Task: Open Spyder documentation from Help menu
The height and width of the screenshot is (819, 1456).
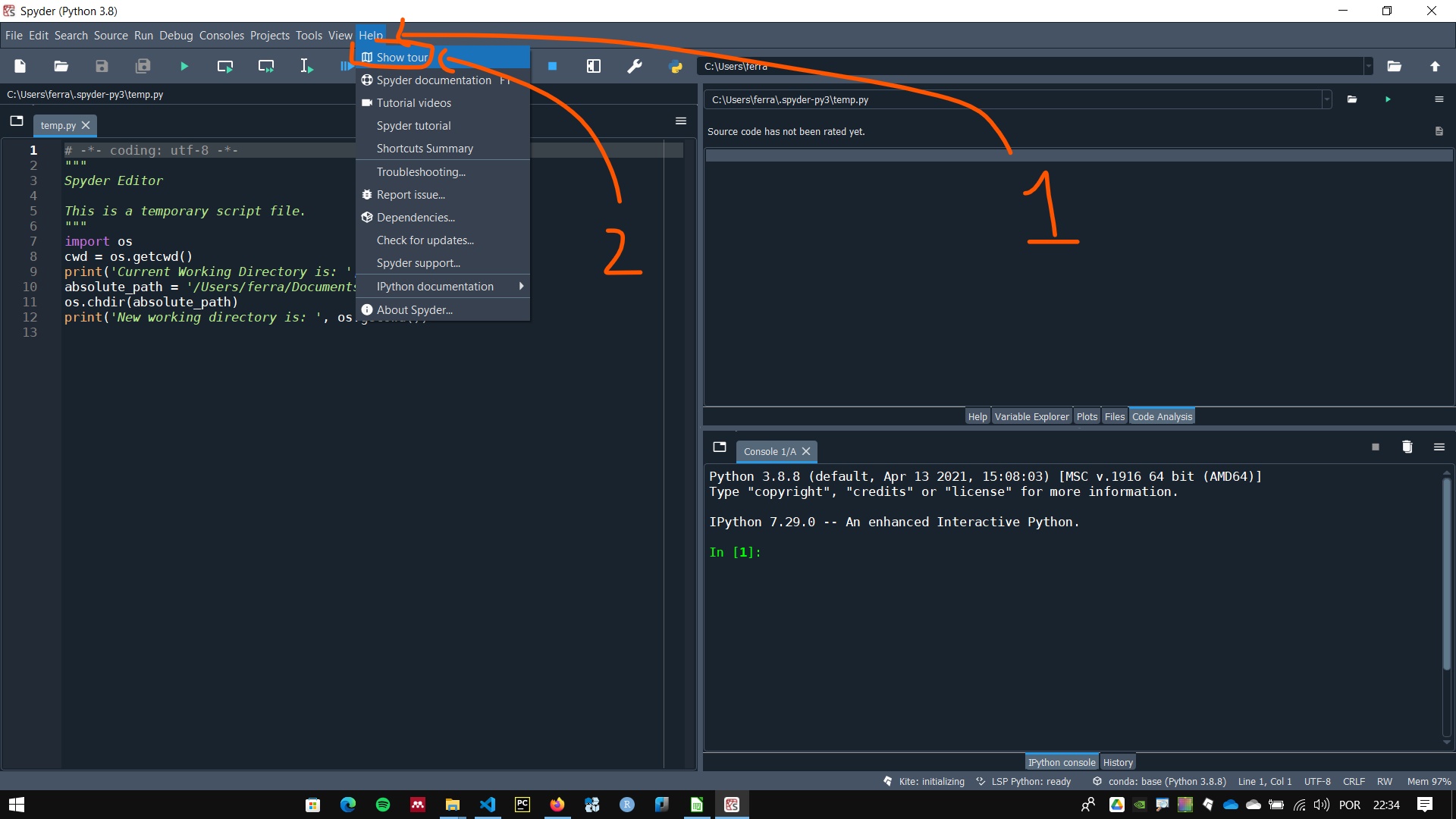Action: pos(443,80)
